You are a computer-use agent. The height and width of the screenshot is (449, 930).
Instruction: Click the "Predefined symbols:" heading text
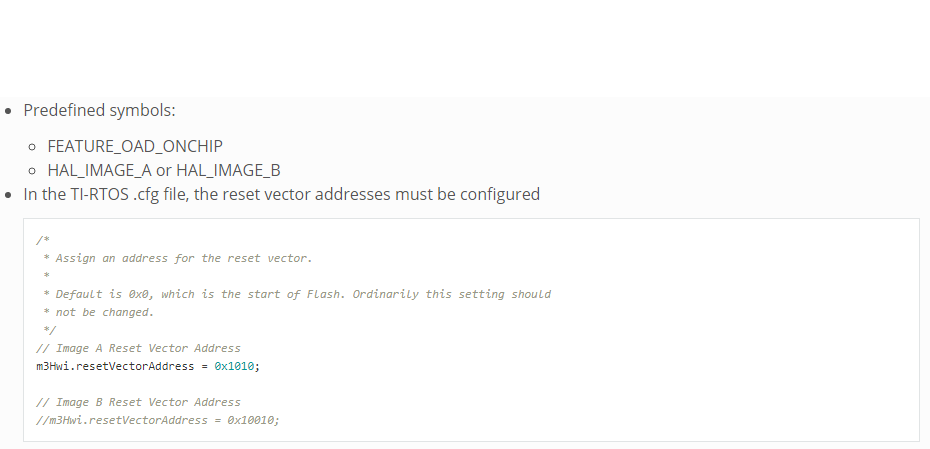point(99,110)
